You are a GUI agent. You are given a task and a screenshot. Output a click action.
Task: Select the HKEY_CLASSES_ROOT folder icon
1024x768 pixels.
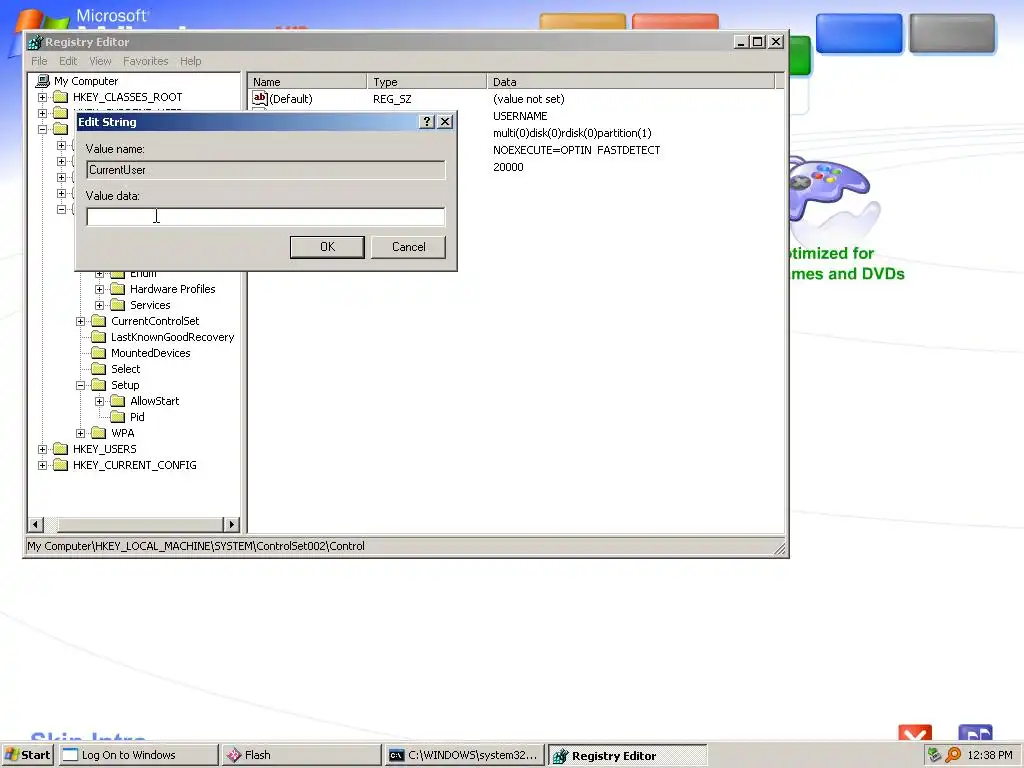pyautogui.click(x=60, y=97)
